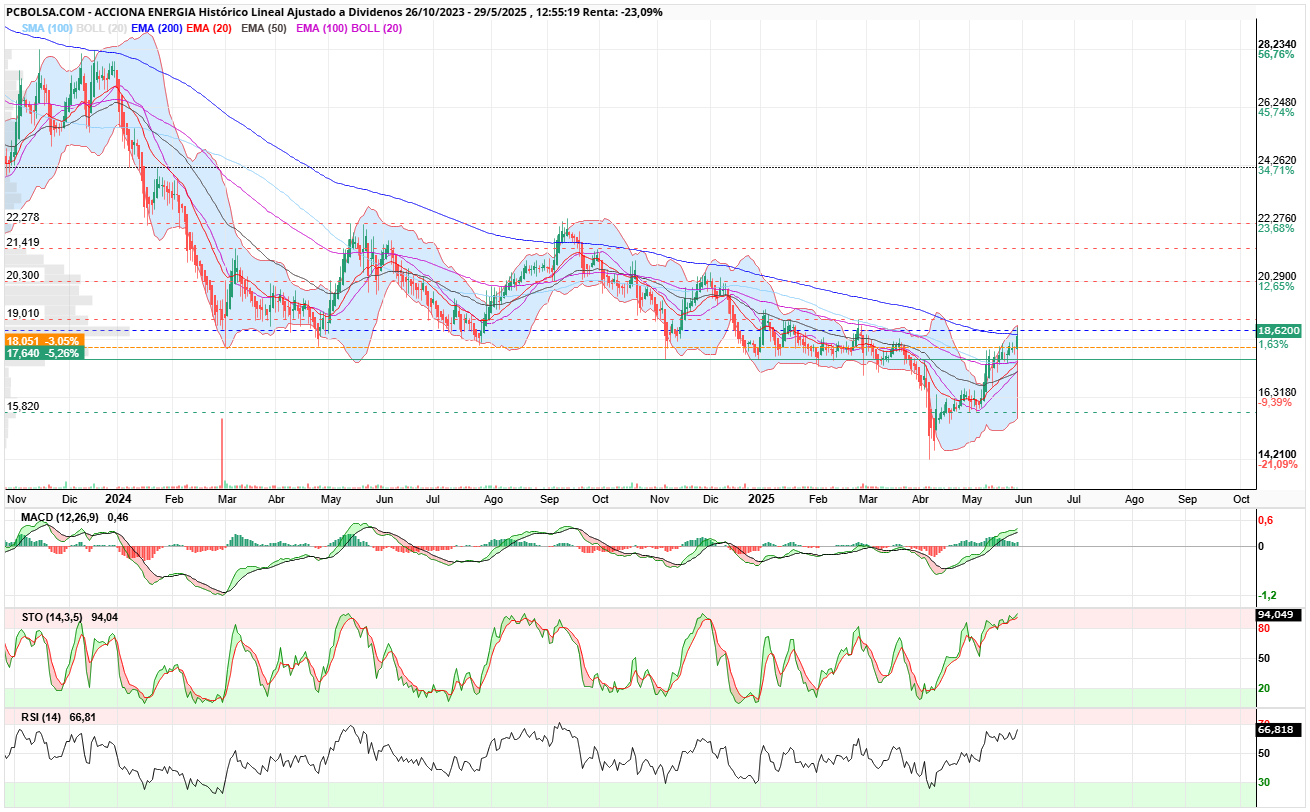Select the 21,419 level label
This screenshot has height=812, width=1310.
point(23,242)
